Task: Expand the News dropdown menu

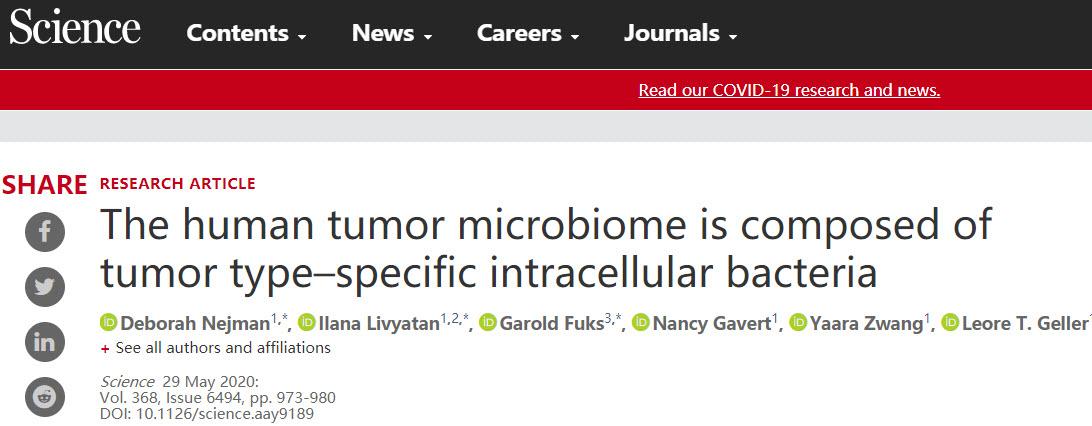Action: pyautogui.click(x=392, y=33)
